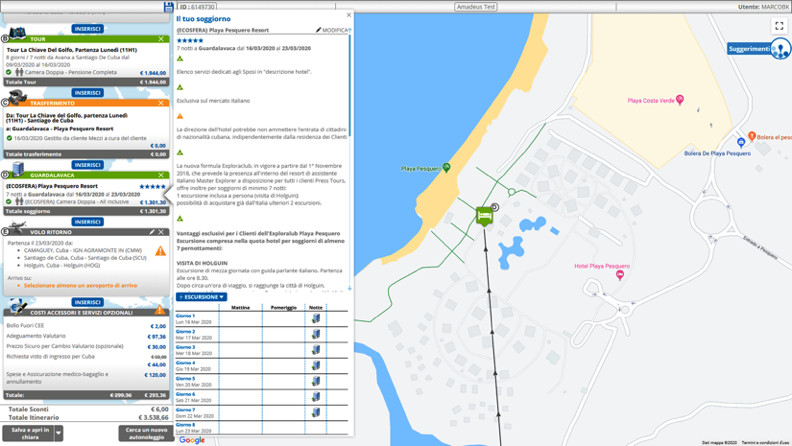Remove the TRASFERIMENTO block with its X

pos(161,103)
